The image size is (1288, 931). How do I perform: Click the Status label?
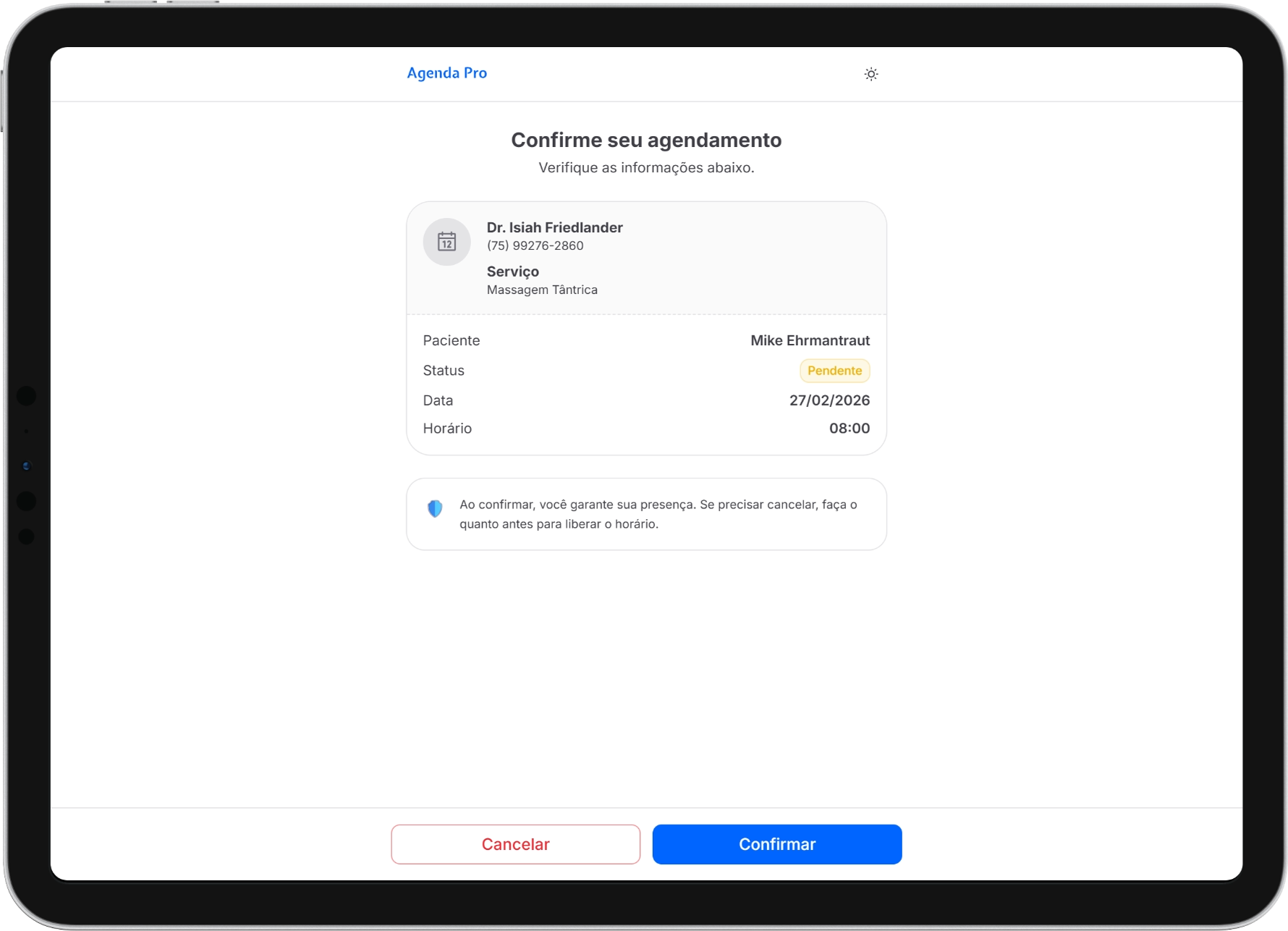(444, 371)
